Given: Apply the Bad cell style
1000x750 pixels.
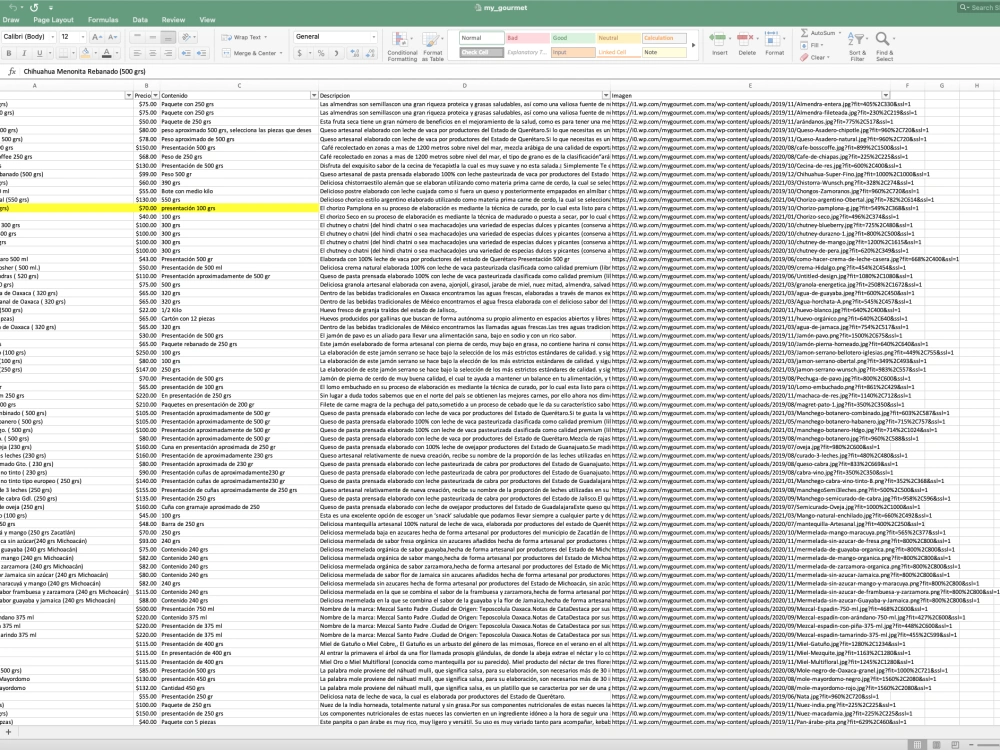Looking at the screenshot, I should (x=527, y=38).
